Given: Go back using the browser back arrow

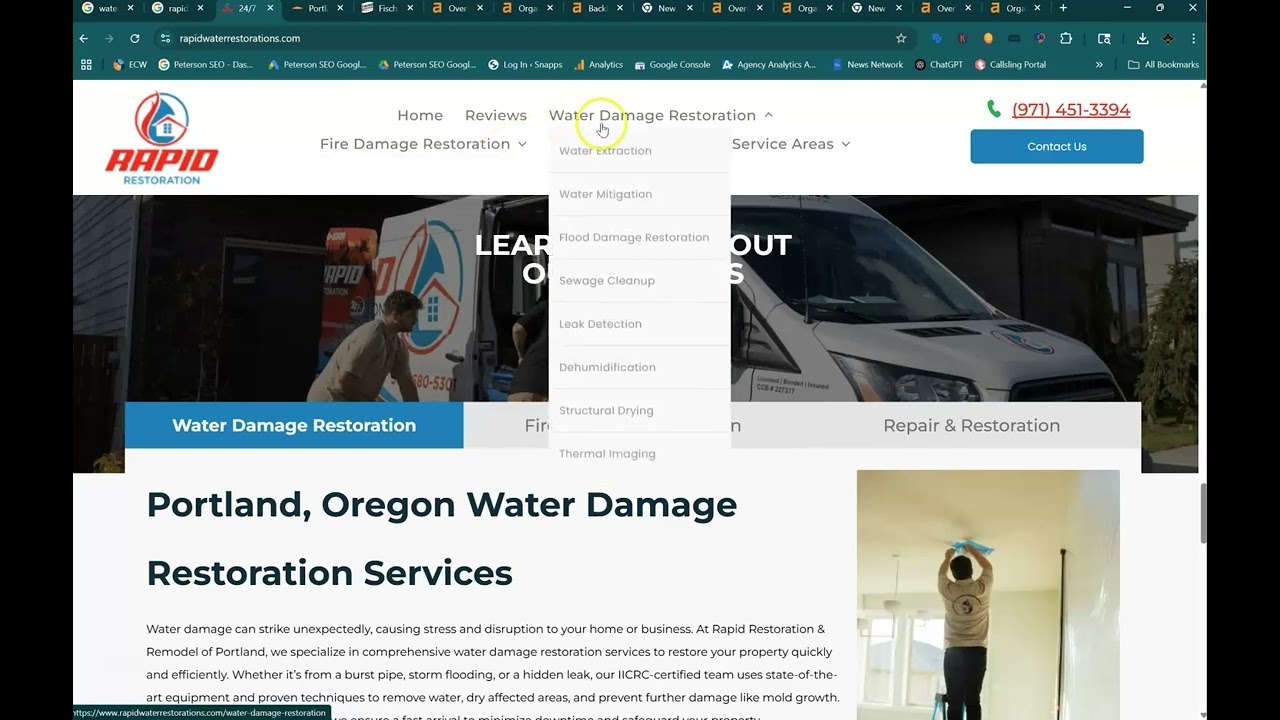Looking at the screenshot, I should [84, 38].
